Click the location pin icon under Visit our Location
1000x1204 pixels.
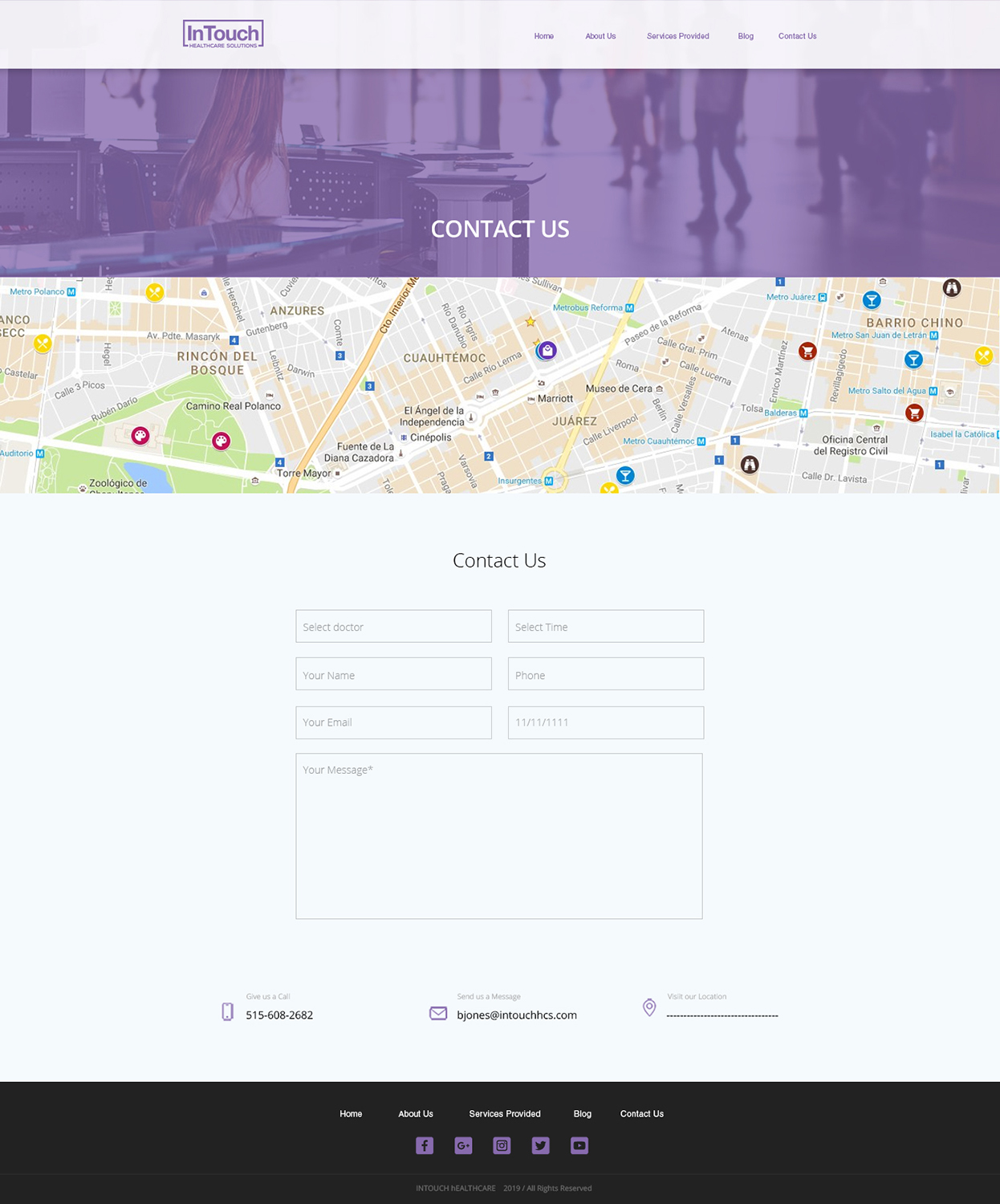pos(649,1007)
